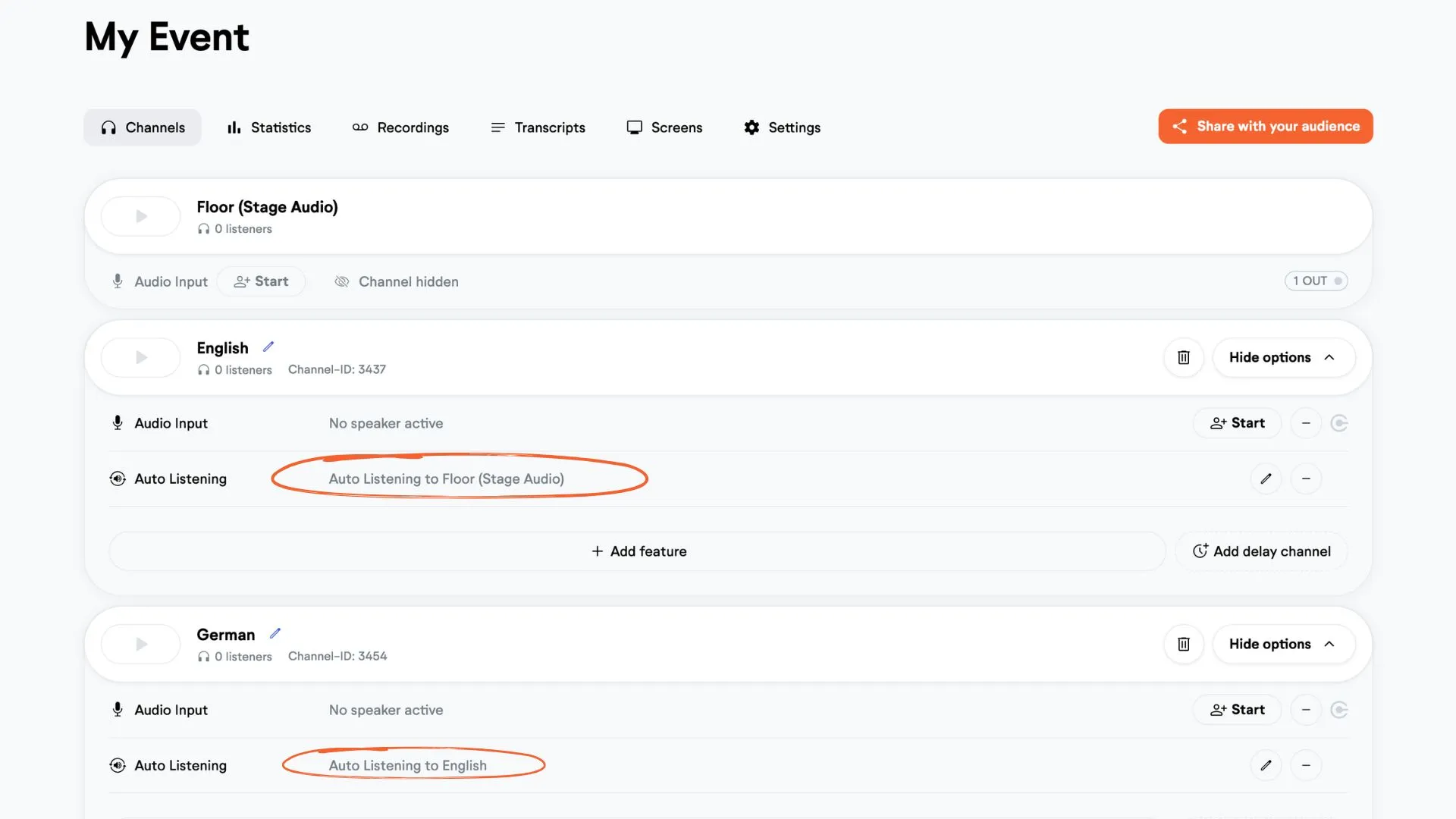Play the German channel preview
Viewport: 1456px width, 819px height.
pyautogui.click(x=140, y=644)
